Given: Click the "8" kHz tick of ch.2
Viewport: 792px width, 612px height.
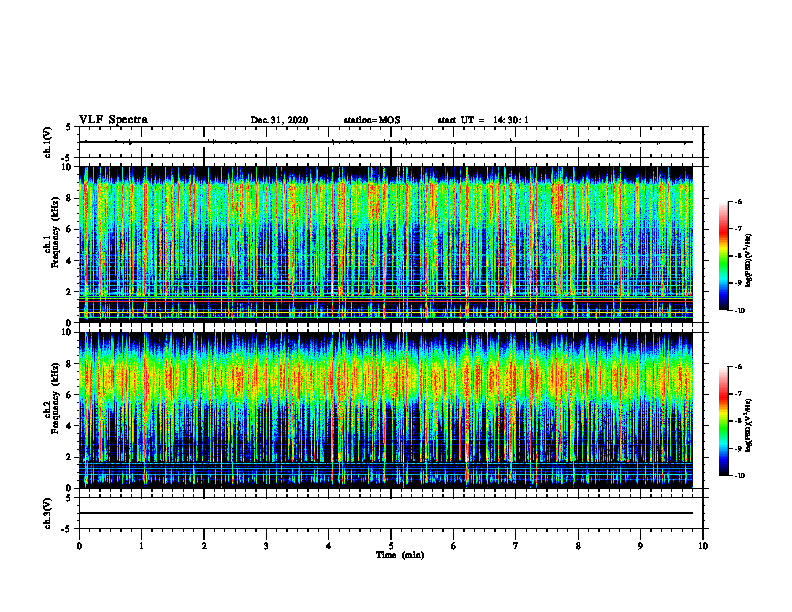Looking at the screenshot, I should click(x=70, y=364).
